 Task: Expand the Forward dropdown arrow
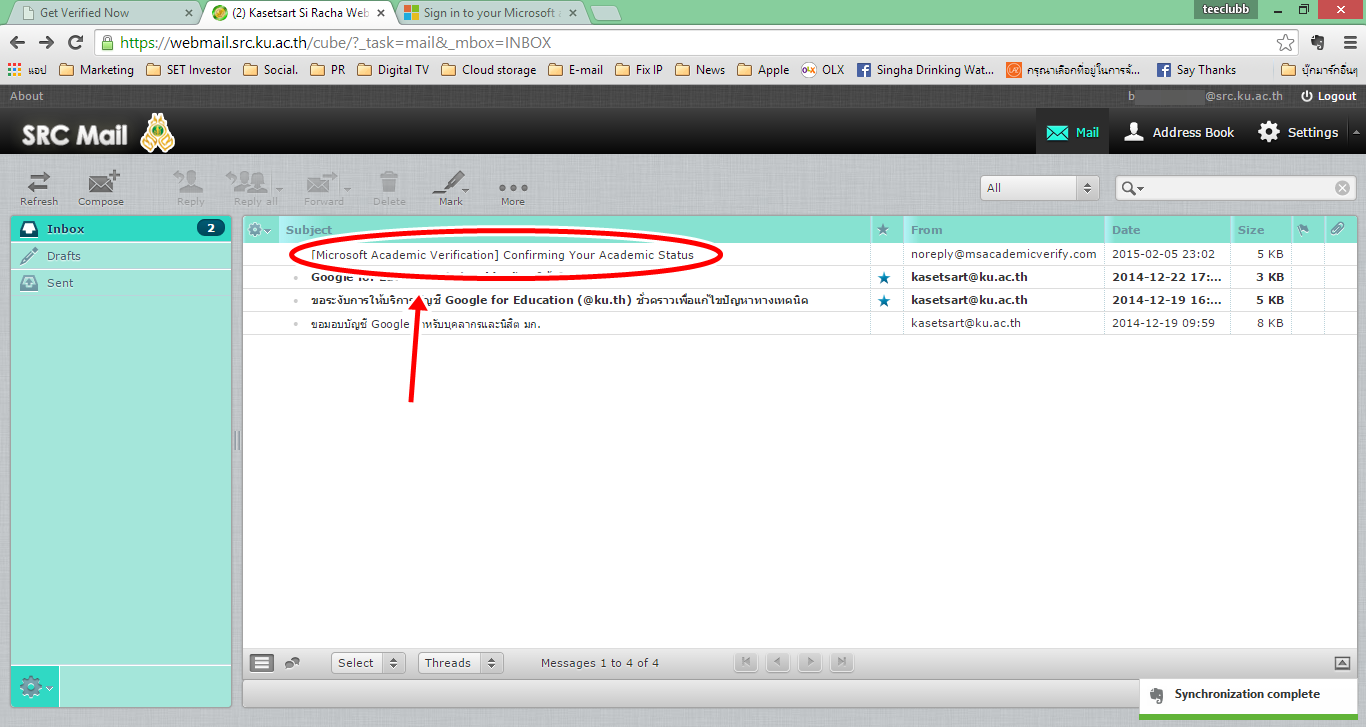347,188
